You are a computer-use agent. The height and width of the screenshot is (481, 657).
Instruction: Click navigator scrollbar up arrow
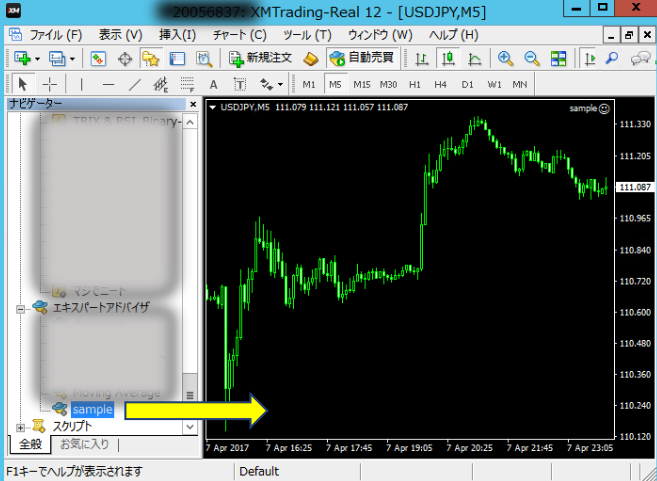pyautogui.click(x=190, y=122)
